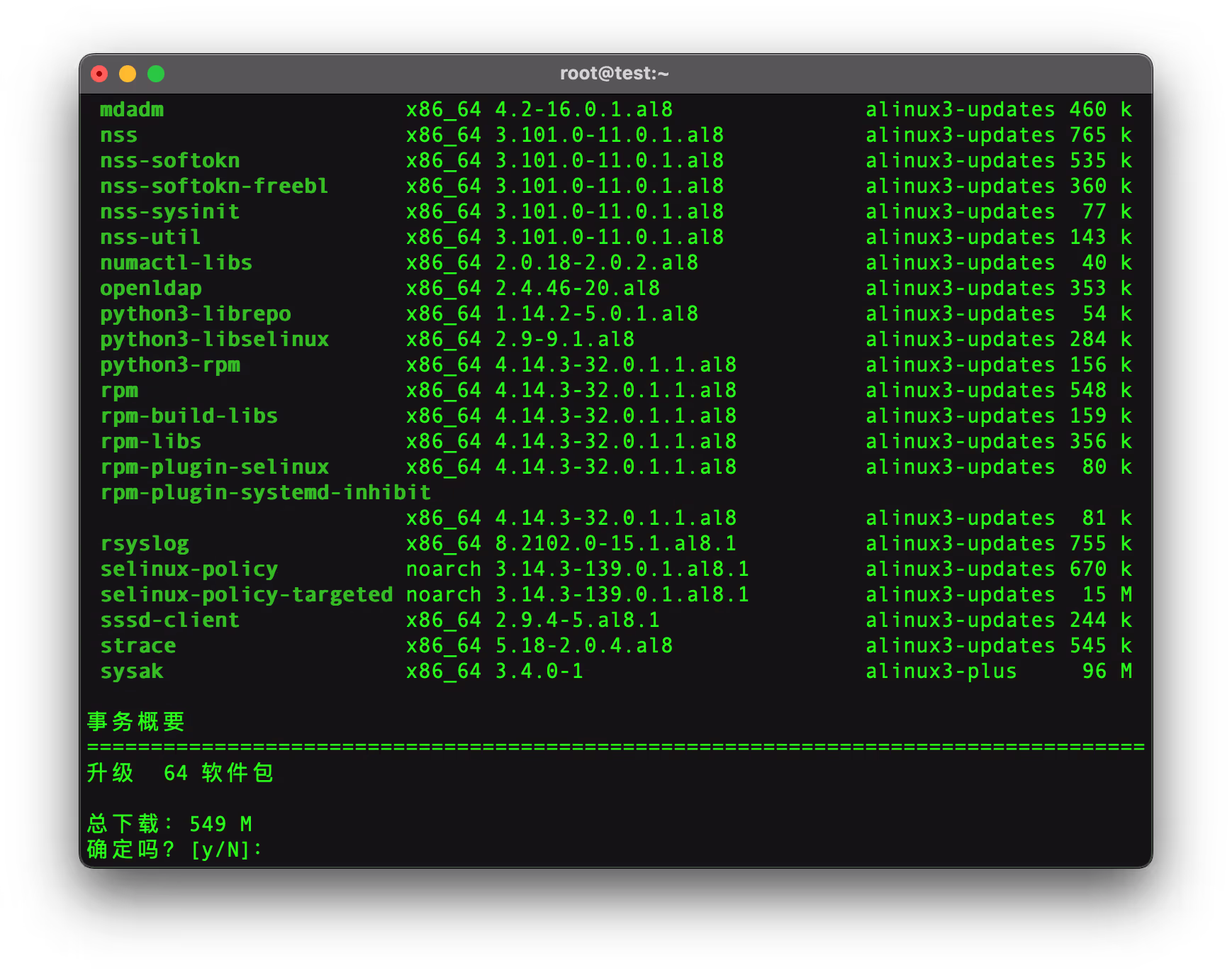Close the terminal window with red button
The height and width of the screenshot is (973, 1232).
tap(99, 74)
